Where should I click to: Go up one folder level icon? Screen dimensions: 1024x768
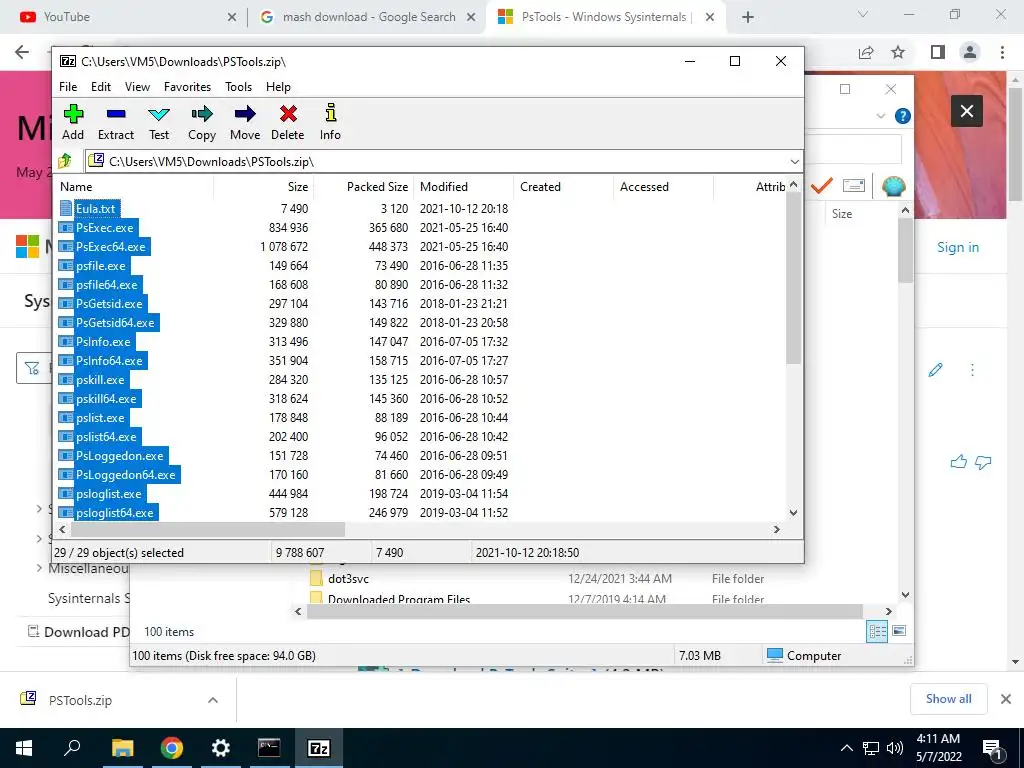(65, 161)
